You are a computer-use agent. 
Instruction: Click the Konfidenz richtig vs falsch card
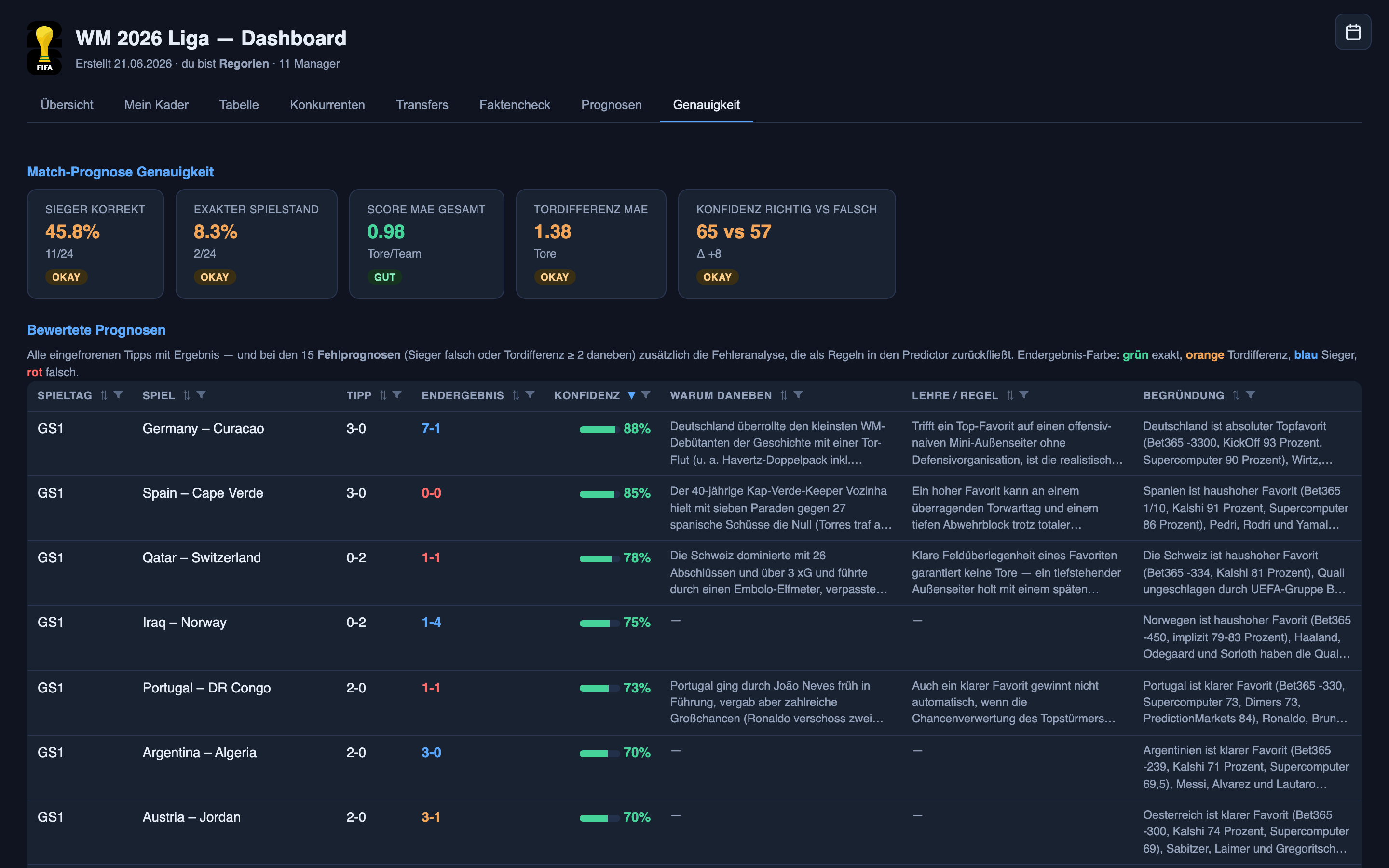click(x=786, y=244)
